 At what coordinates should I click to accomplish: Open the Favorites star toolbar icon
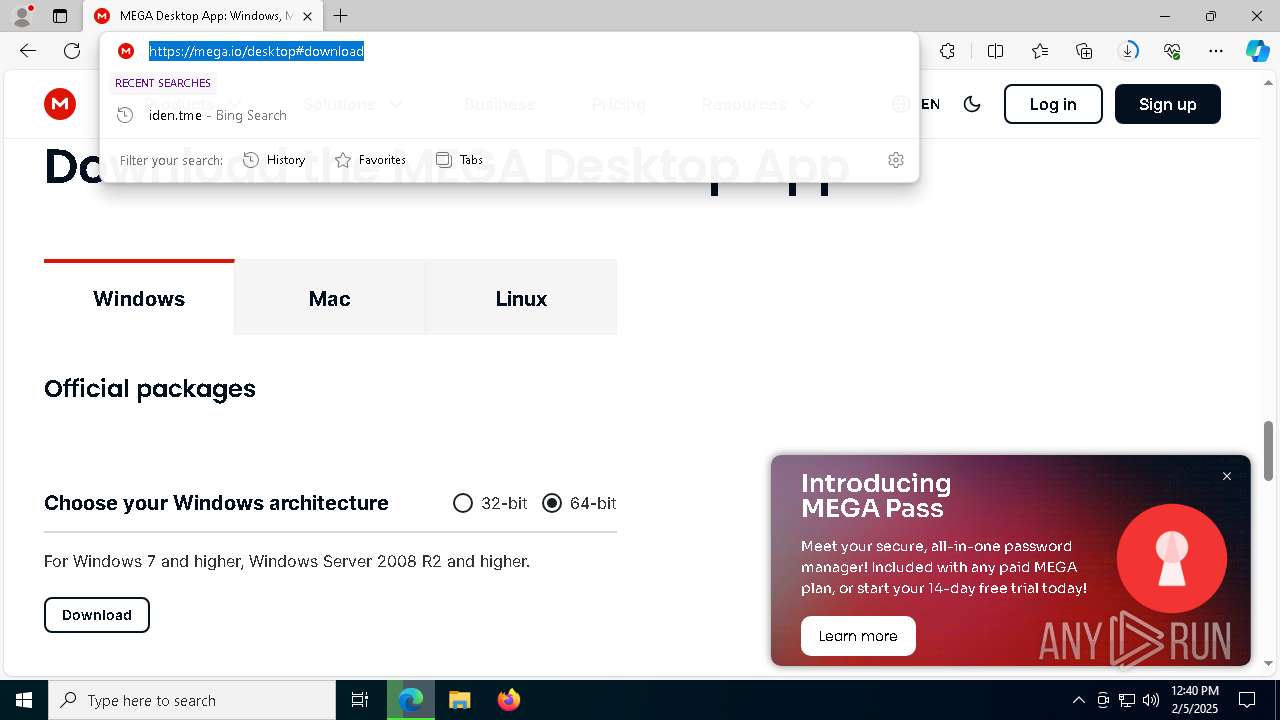1040,51
